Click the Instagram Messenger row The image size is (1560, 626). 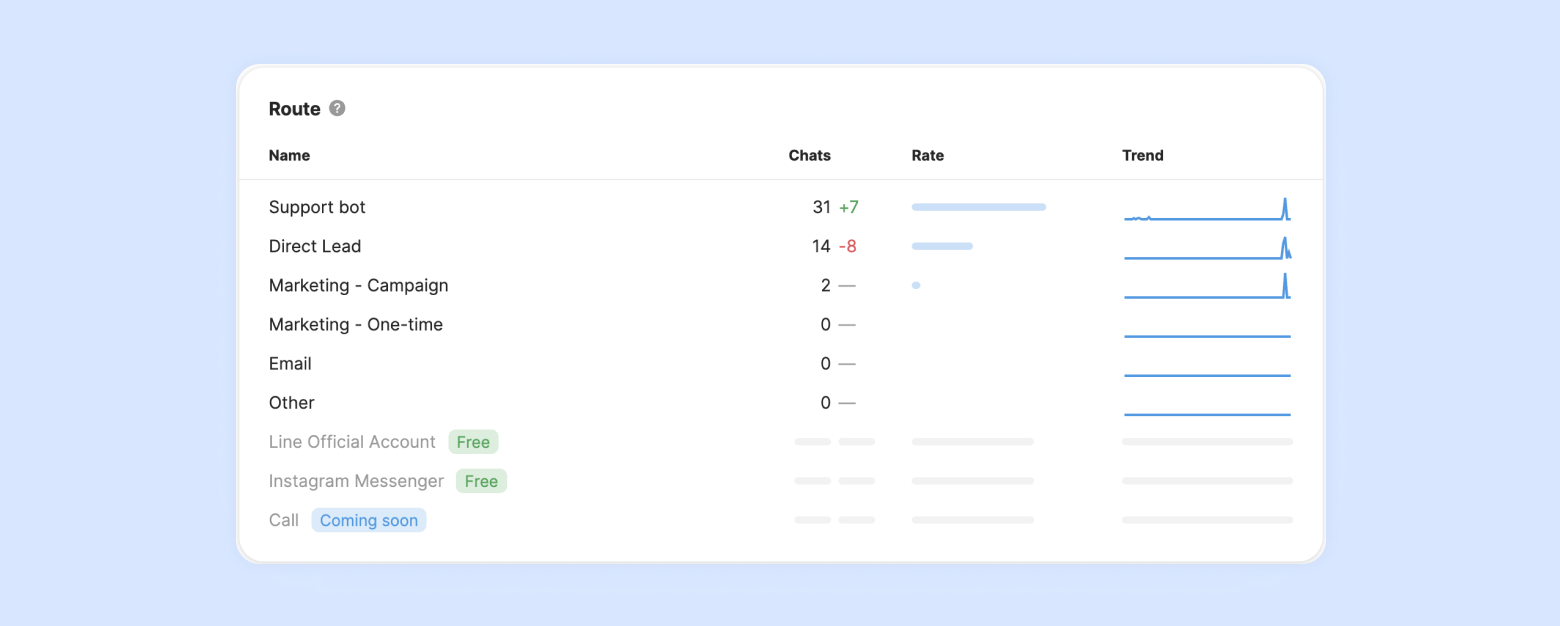[356, 481]
